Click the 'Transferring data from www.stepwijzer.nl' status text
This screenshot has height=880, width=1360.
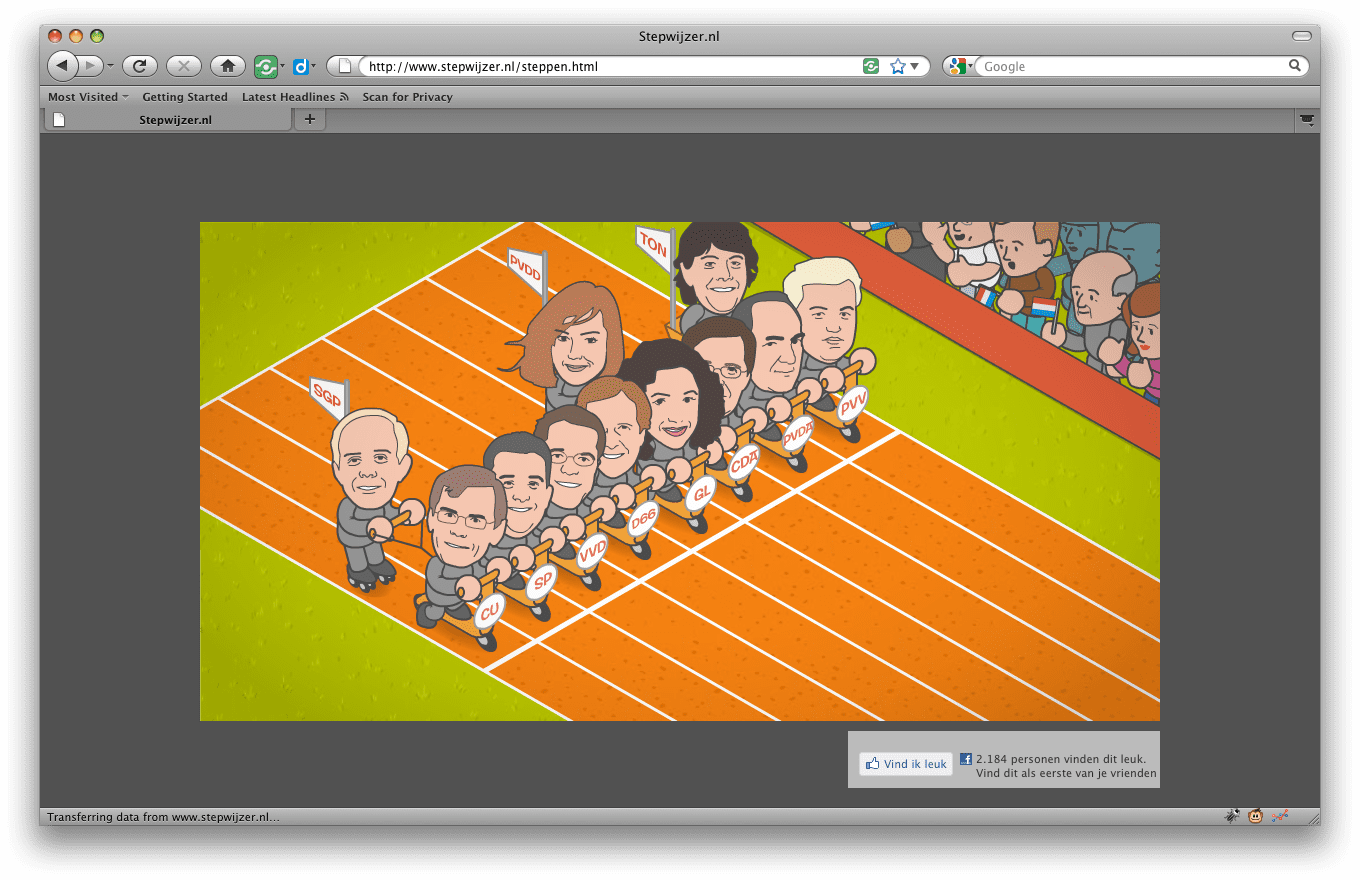(161, 817)
